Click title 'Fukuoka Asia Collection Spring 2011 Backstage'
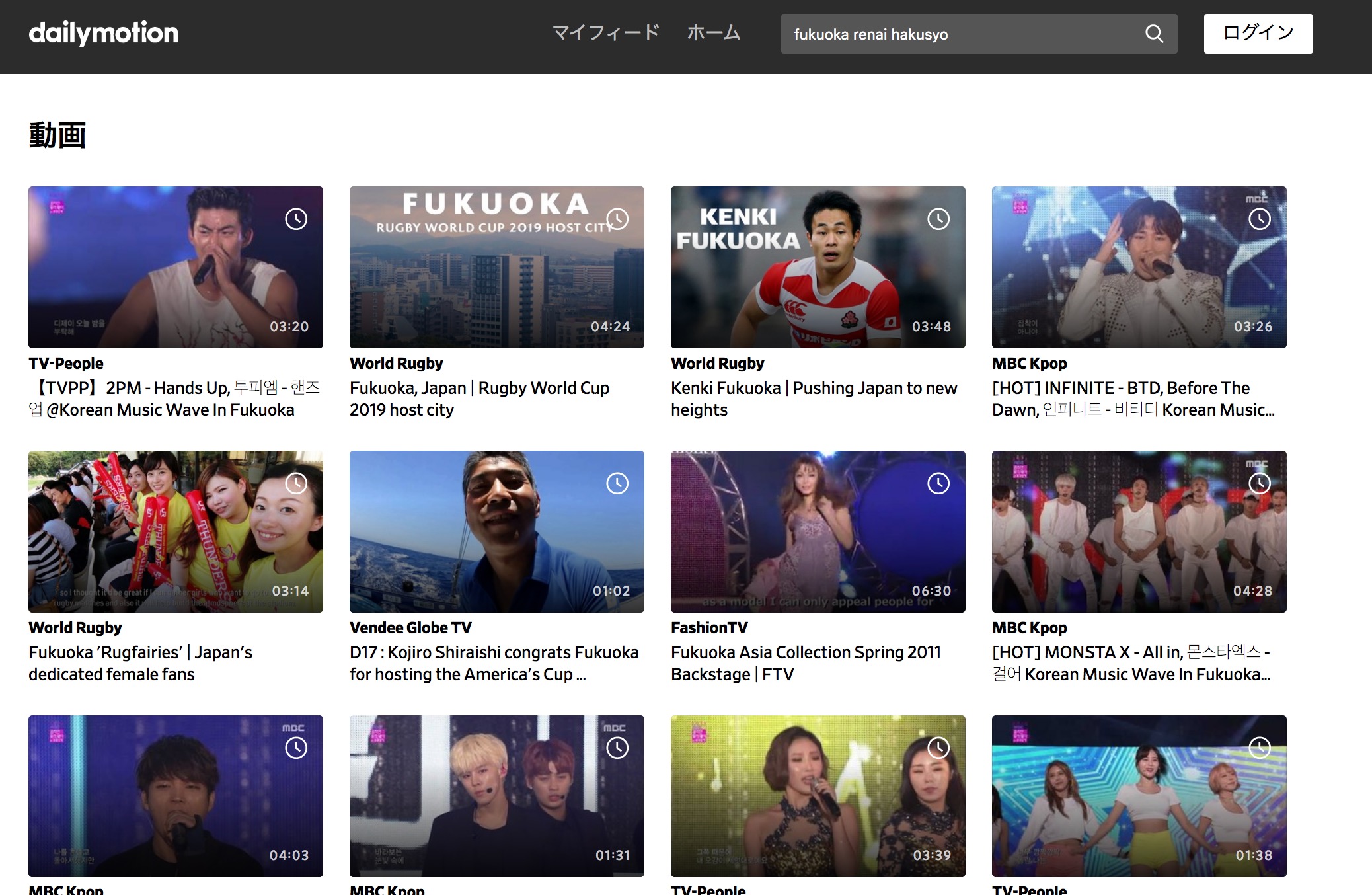This screenshot has height=895, width=1372. (806, 663)
